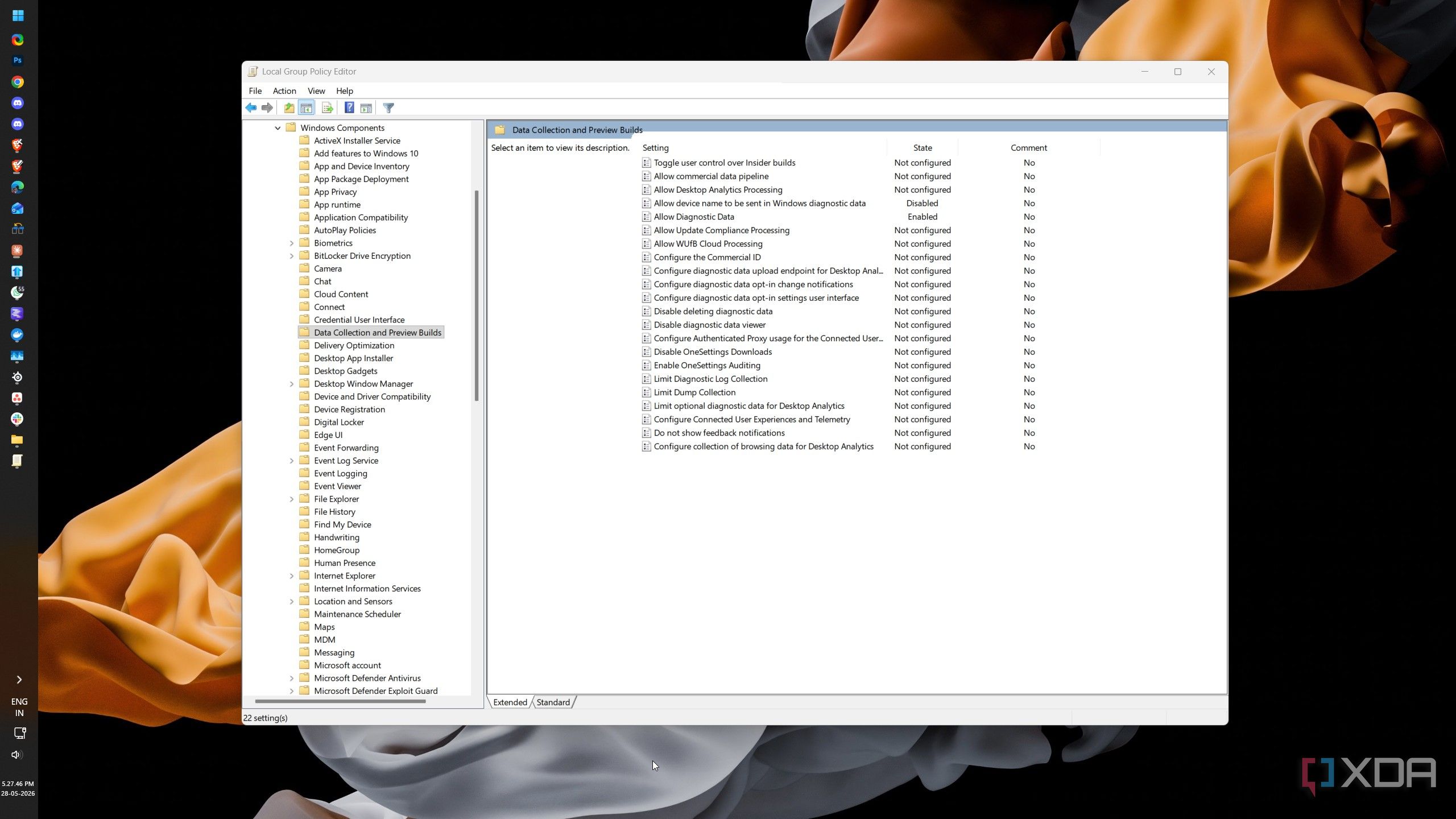Select the App Privacy folder

(335, 192)
